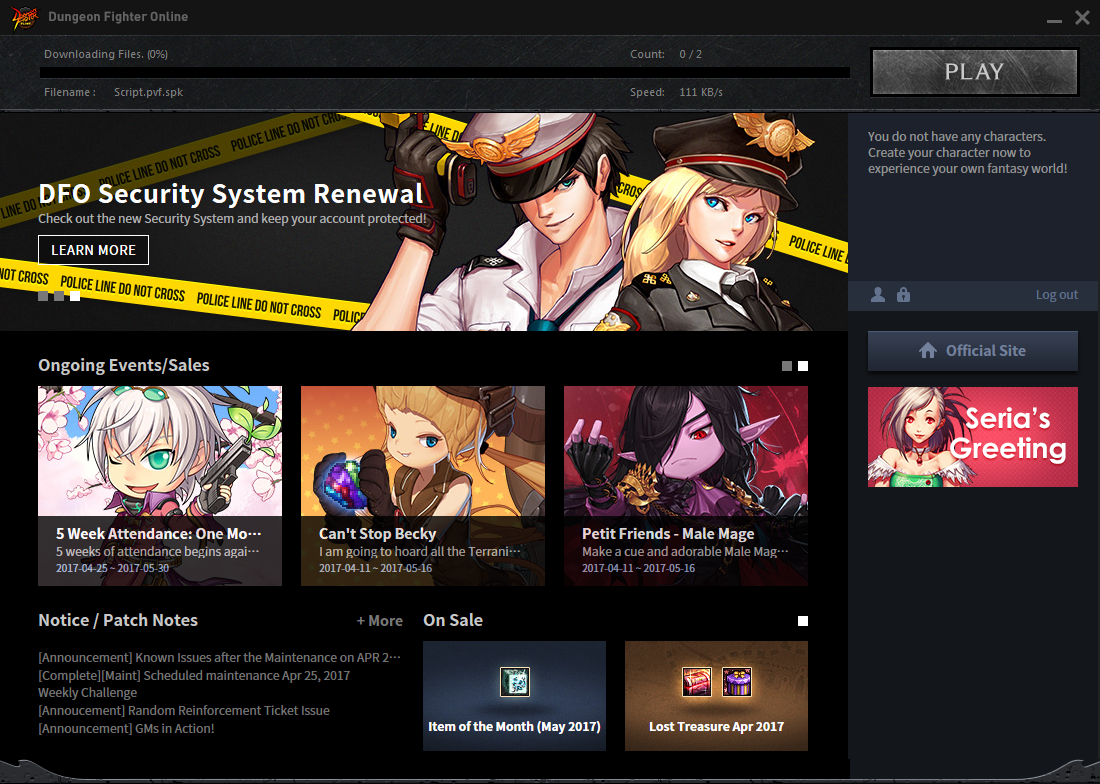Open 5 Week Attendance event card

click(x=160, y=485)
